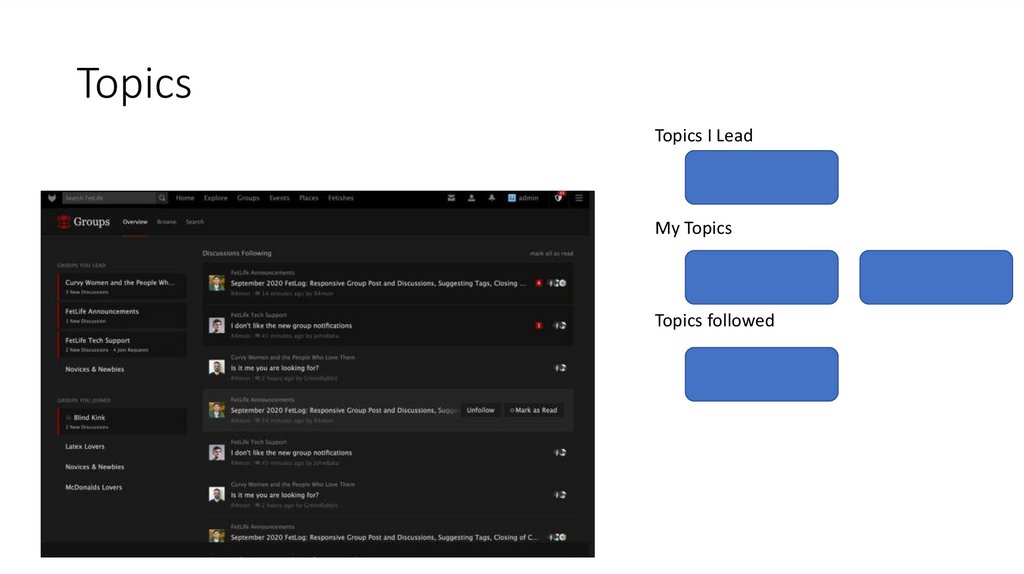Image resolution: width=1024 pixels, height=574 pixels.
Task: Click the Discussions Following heading
Action: pyautogui.click(x=237, y=253)
